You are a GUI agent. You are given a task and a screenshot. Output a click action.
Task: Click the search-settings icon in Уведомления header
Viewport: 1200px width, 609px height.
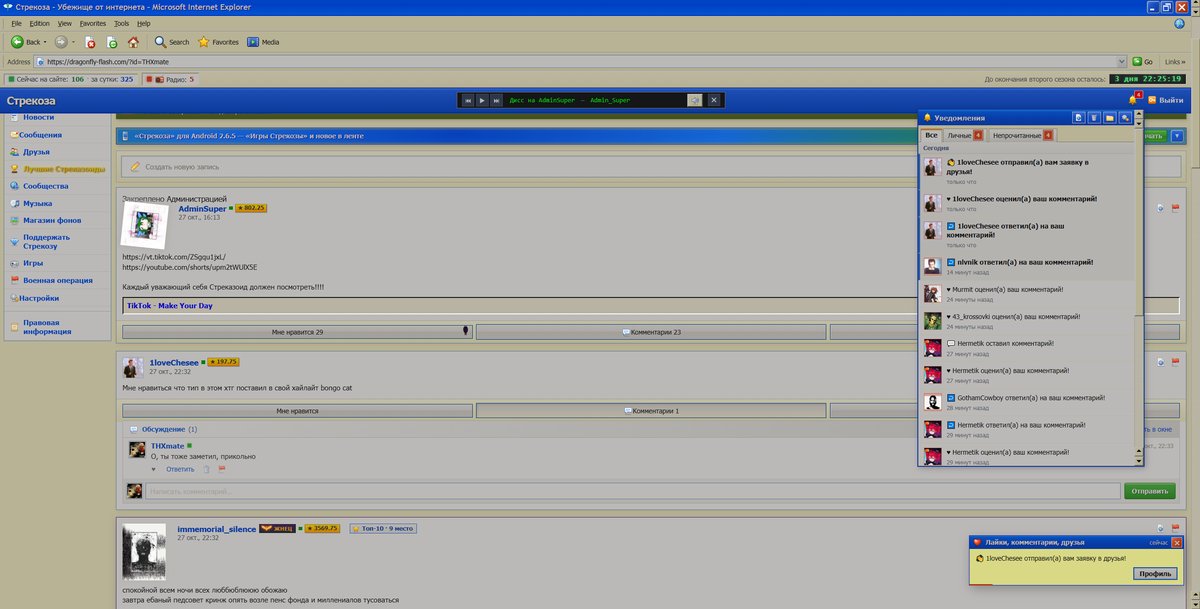coord(1125,117)
